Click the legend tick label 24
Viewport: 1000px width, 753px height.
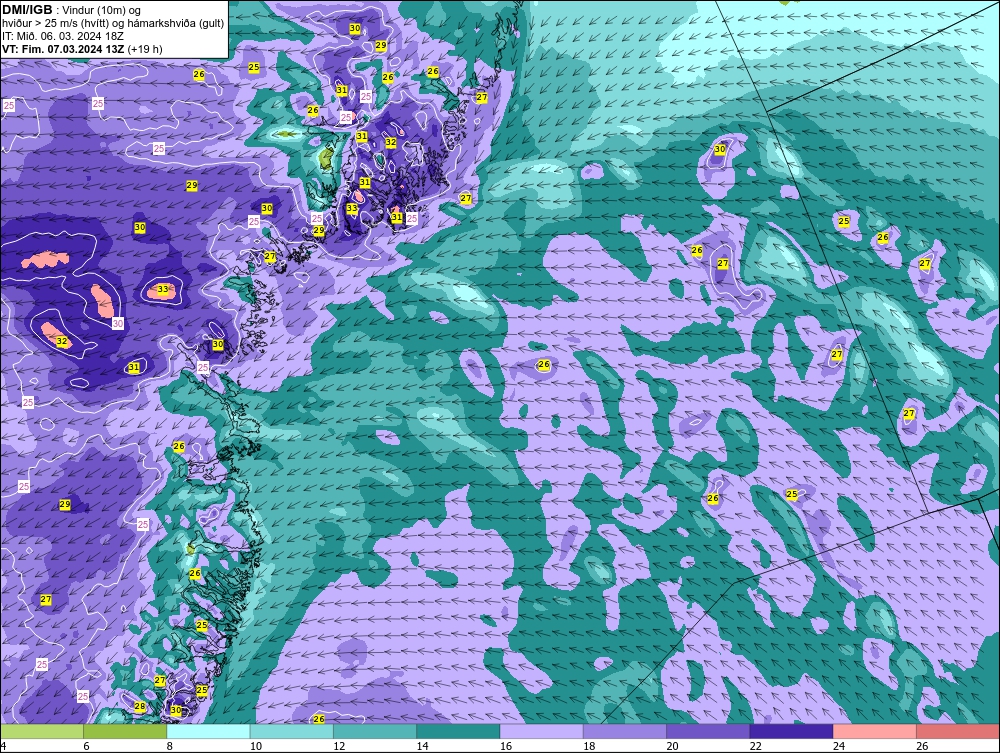839,746
